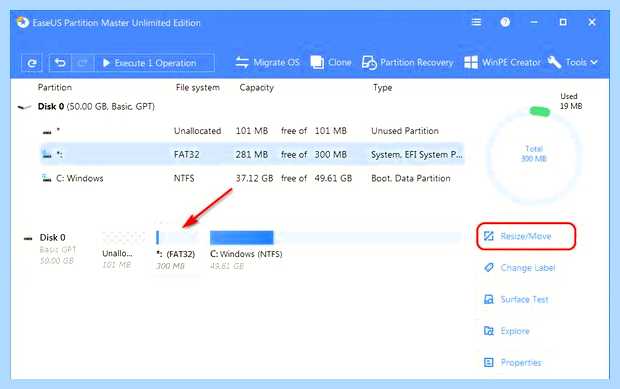Open Migrate OS
Viewport: 620px width, 389px height.
[268, 62]
